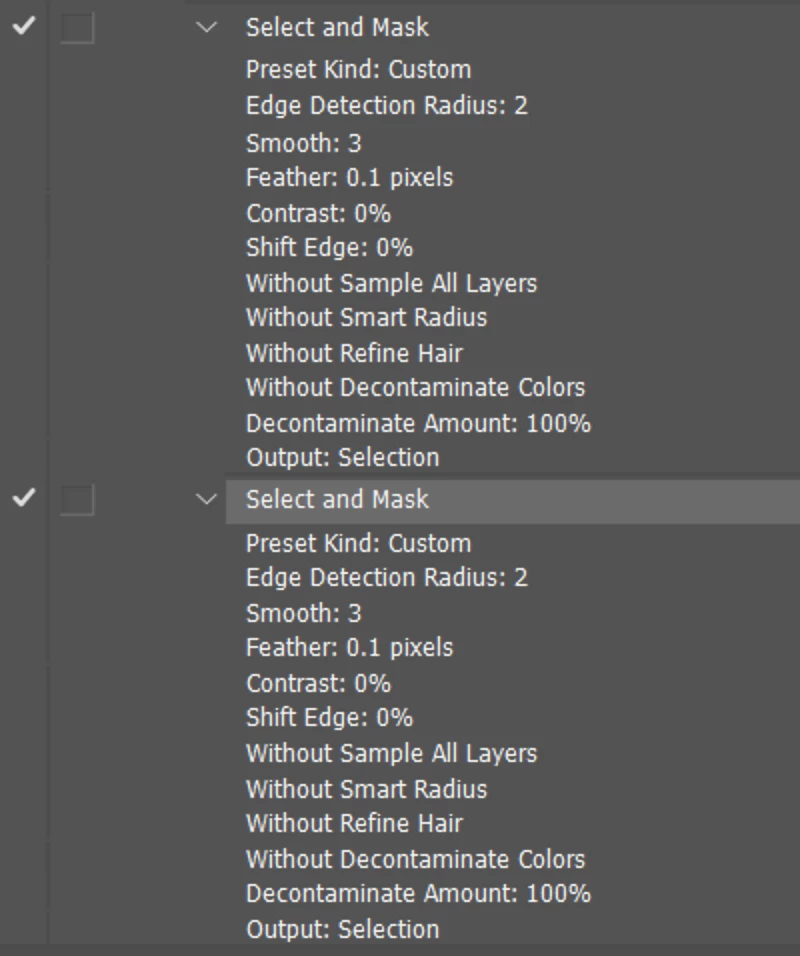
Task: Click Smooth: 3 under the unhighlighted step
Action: (x=304, y=143)
